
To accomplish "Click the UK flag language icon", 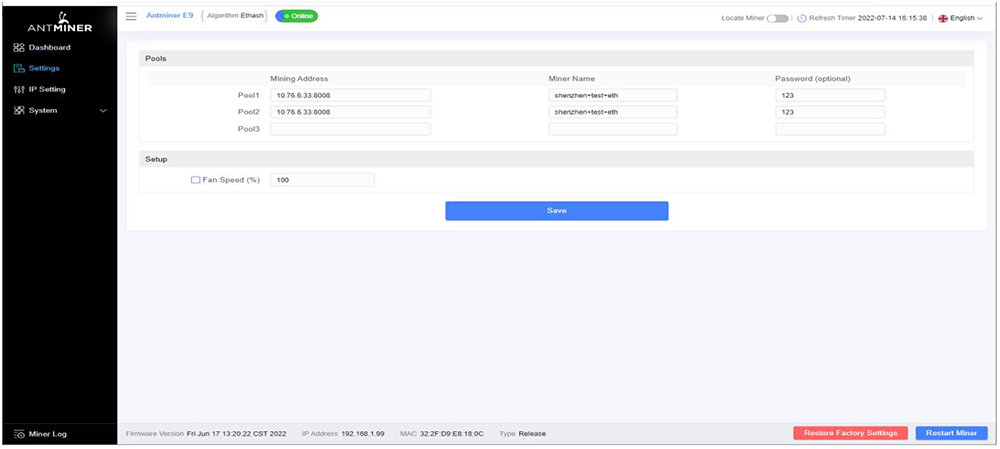I will coord(942,18).
